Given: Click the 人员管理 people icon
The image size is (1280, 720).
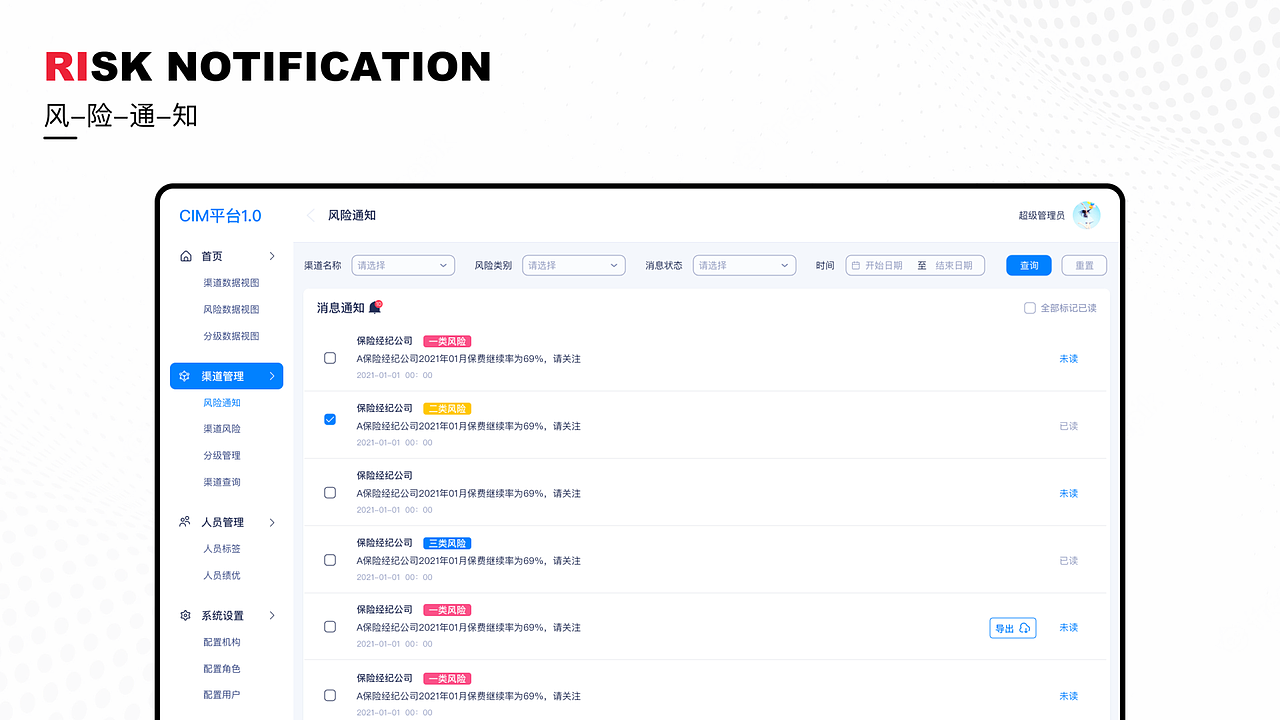Looking at the screenshot, I should (185, 522).
